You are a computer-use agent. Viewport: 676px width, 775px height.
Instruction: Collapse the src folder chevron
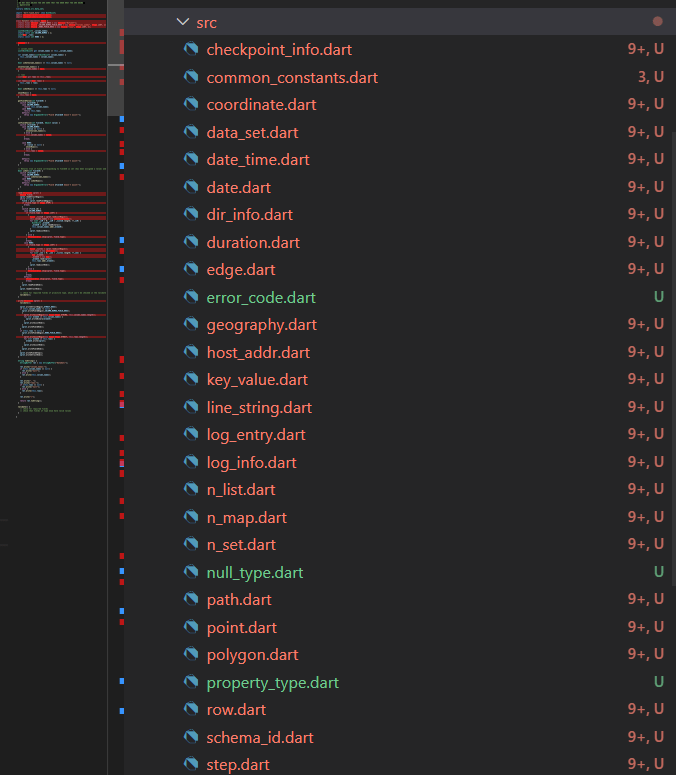tap(183, 22)
